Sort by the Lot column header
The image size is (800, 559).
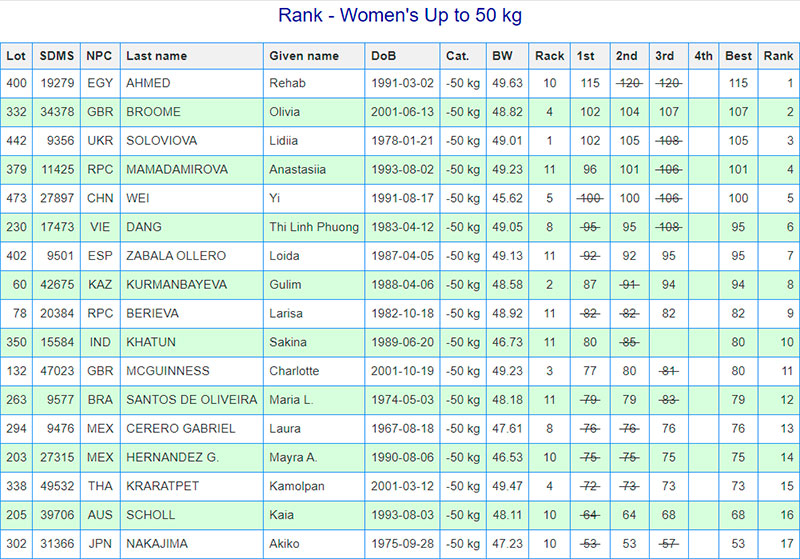pyautogui.click(x=16, y=56)
